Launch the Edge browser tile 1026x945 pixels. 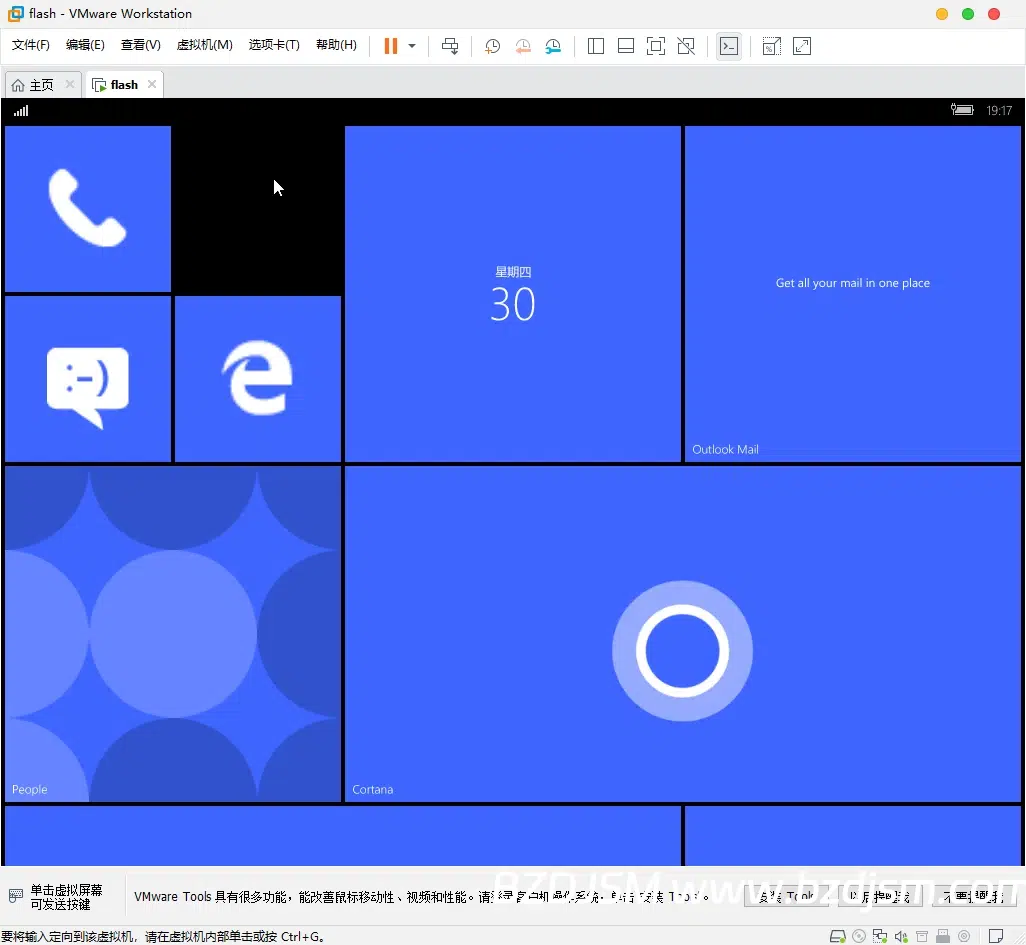(258, 379)
